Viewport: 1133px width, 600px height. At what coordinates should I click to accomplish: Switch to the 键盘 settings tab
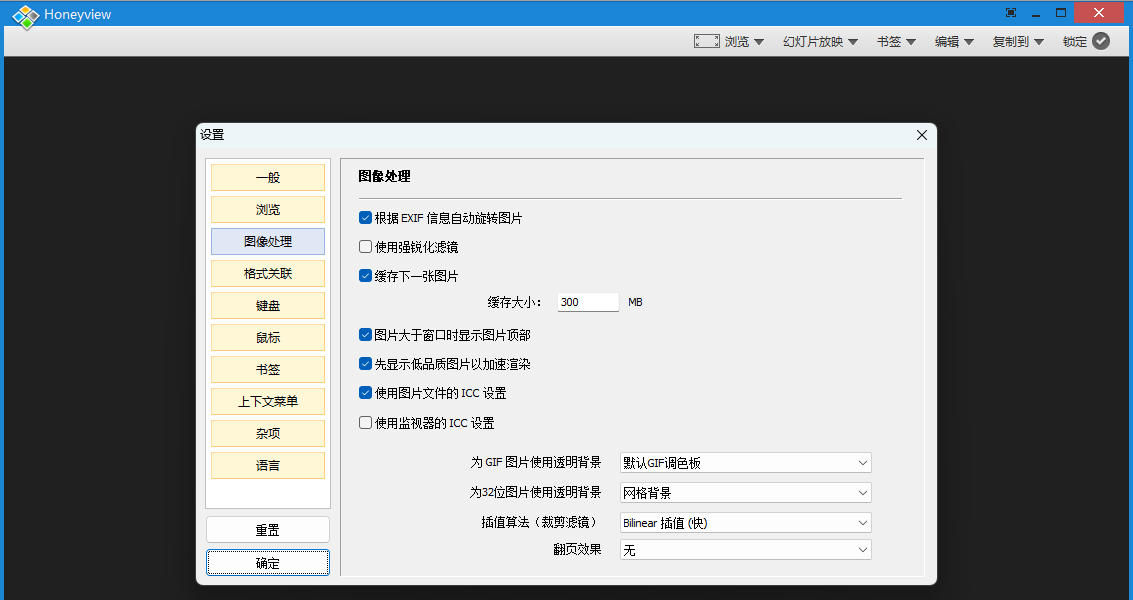click(x=268, y=305)
